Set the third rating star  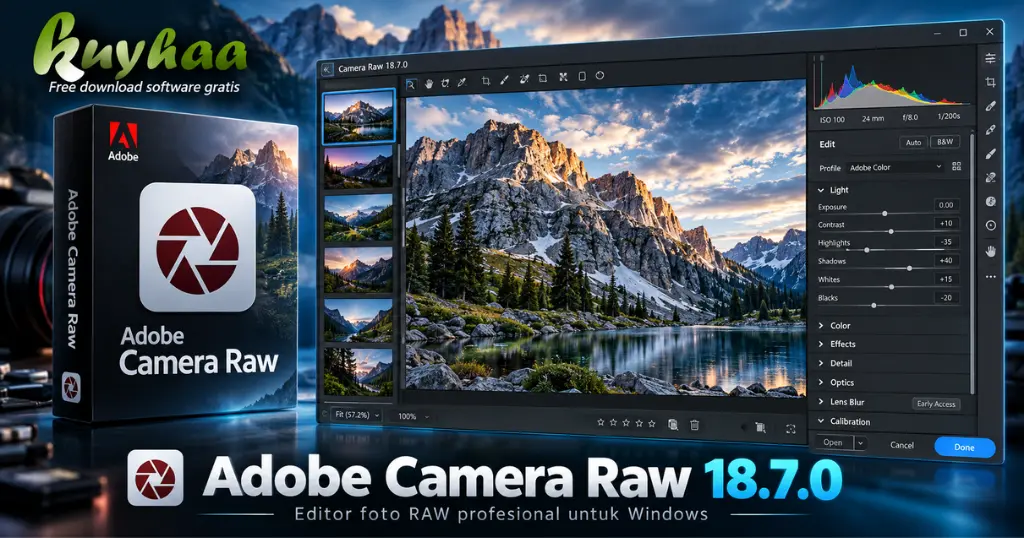(x=626, y=423)
